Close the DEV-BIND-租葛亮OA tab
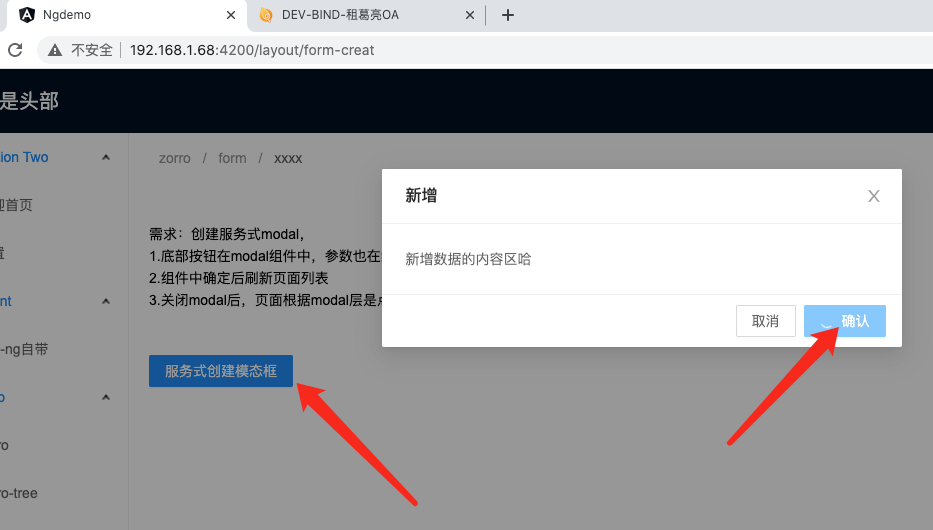933x530 pixels. [469, 15]
